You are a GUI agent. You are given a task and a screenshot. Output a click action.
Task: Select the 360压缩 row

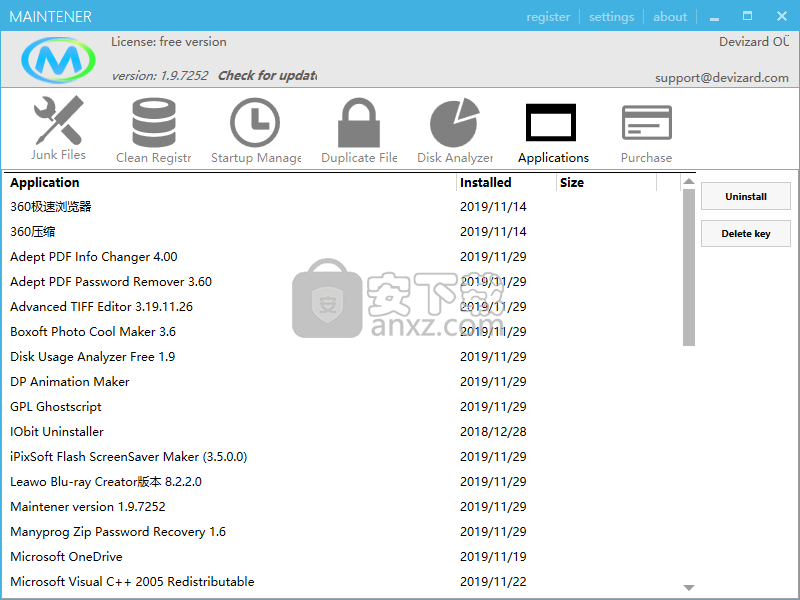[343, 232]
